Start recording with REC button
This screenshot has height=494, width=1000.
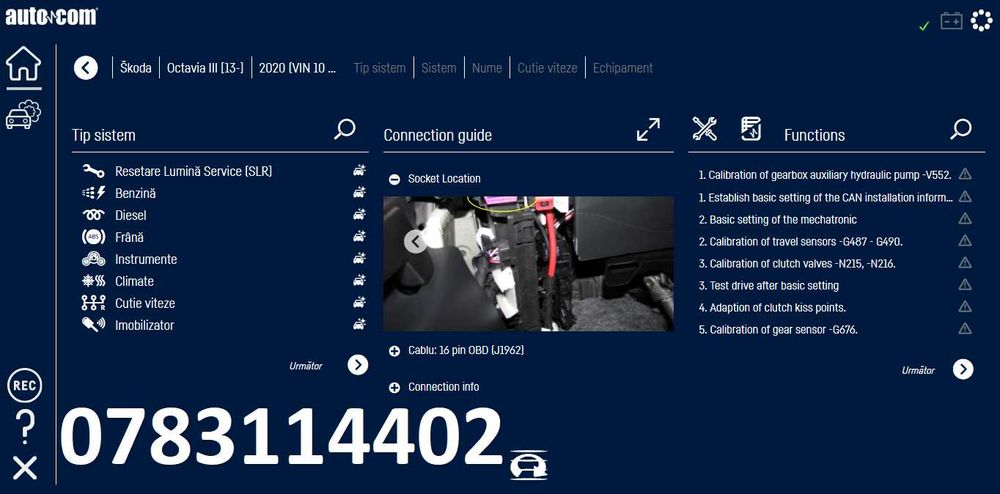click(25, 386)
